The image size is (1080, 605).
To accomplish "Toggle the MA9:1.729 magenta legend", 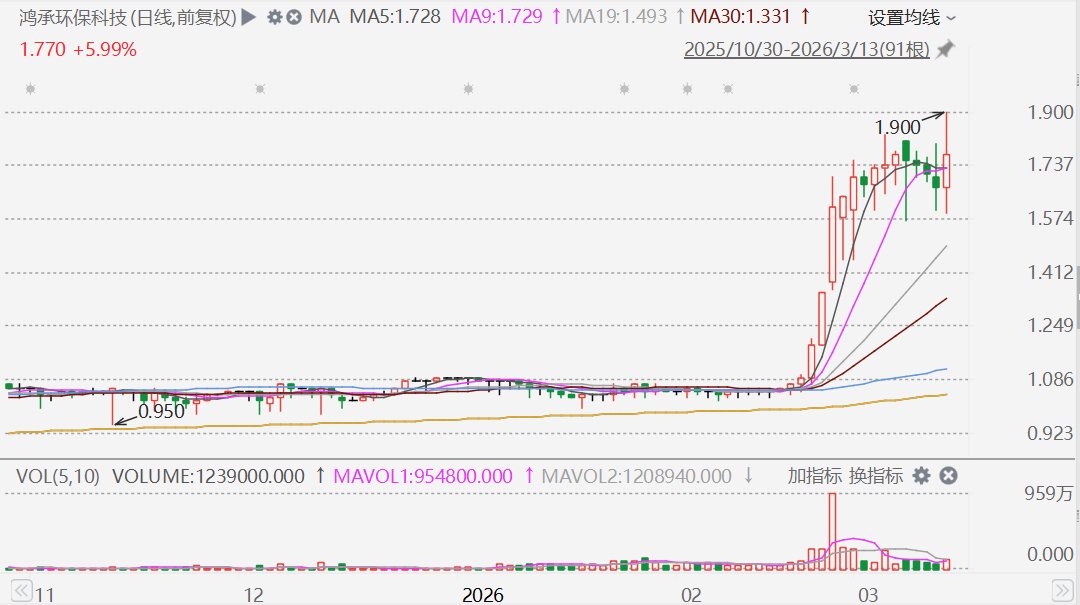I will (497, 17).
